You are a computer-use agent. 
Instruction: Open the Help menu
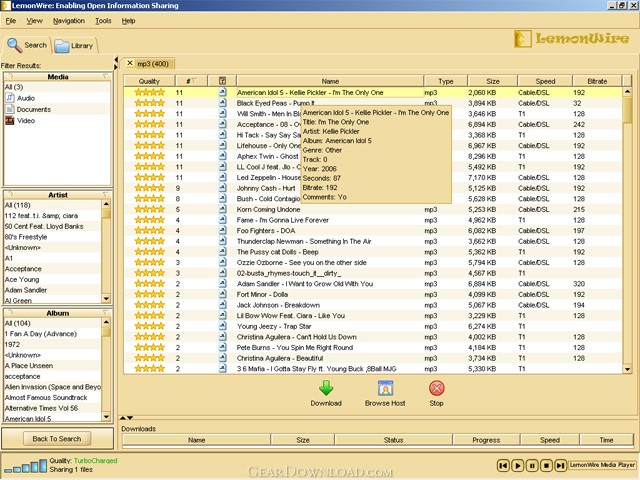[x=128, y=21]
